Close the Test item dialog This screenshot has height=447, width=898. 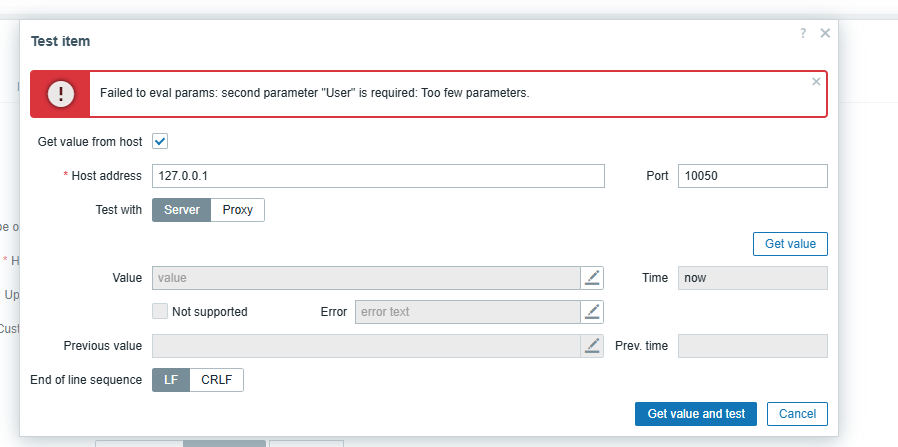click(825, 33)
